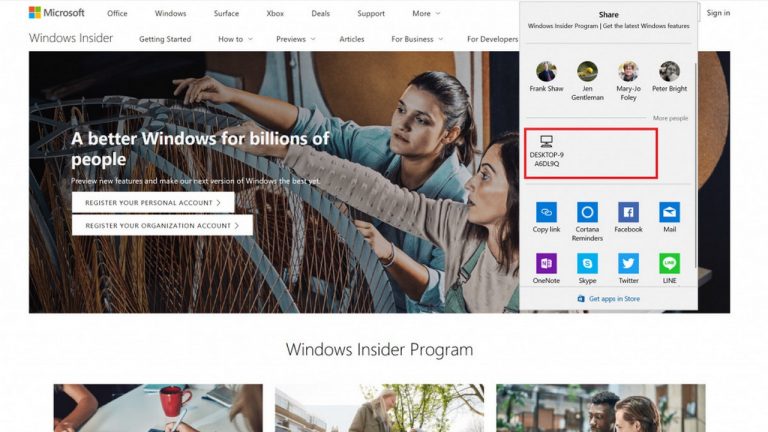Open the Articles page
The height and width of the screenshot is (432, 768).
[352, 39]
